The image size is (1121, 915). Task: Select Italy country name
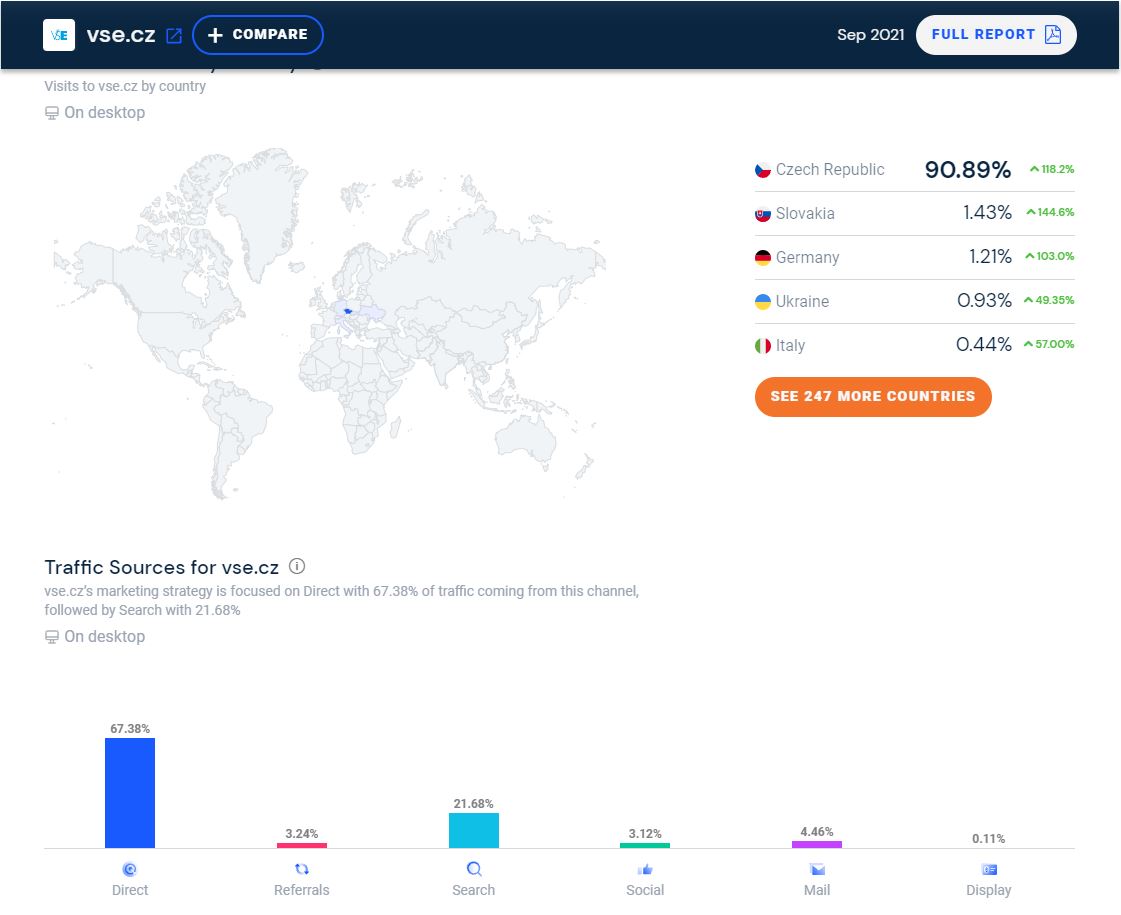790,346
